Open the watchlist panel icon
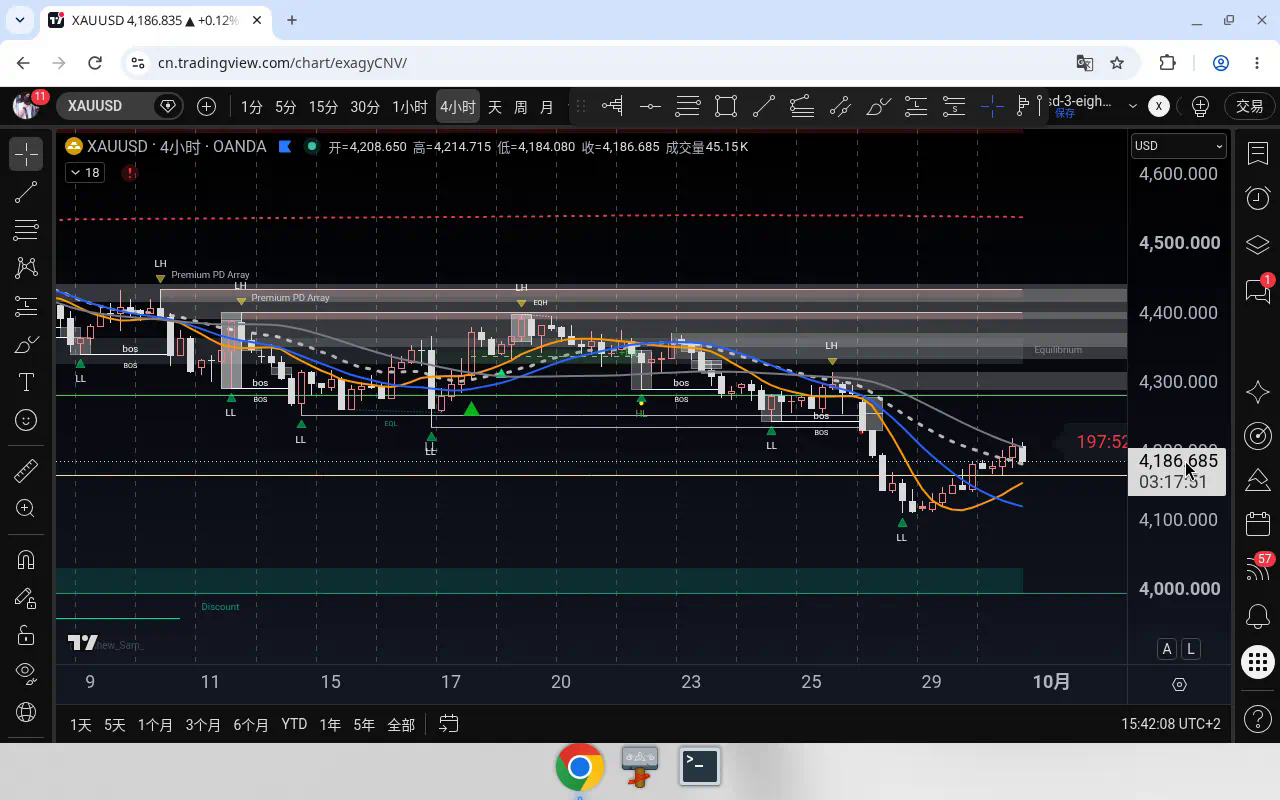Screen dimensions: 1280x800 point(1258,153)
